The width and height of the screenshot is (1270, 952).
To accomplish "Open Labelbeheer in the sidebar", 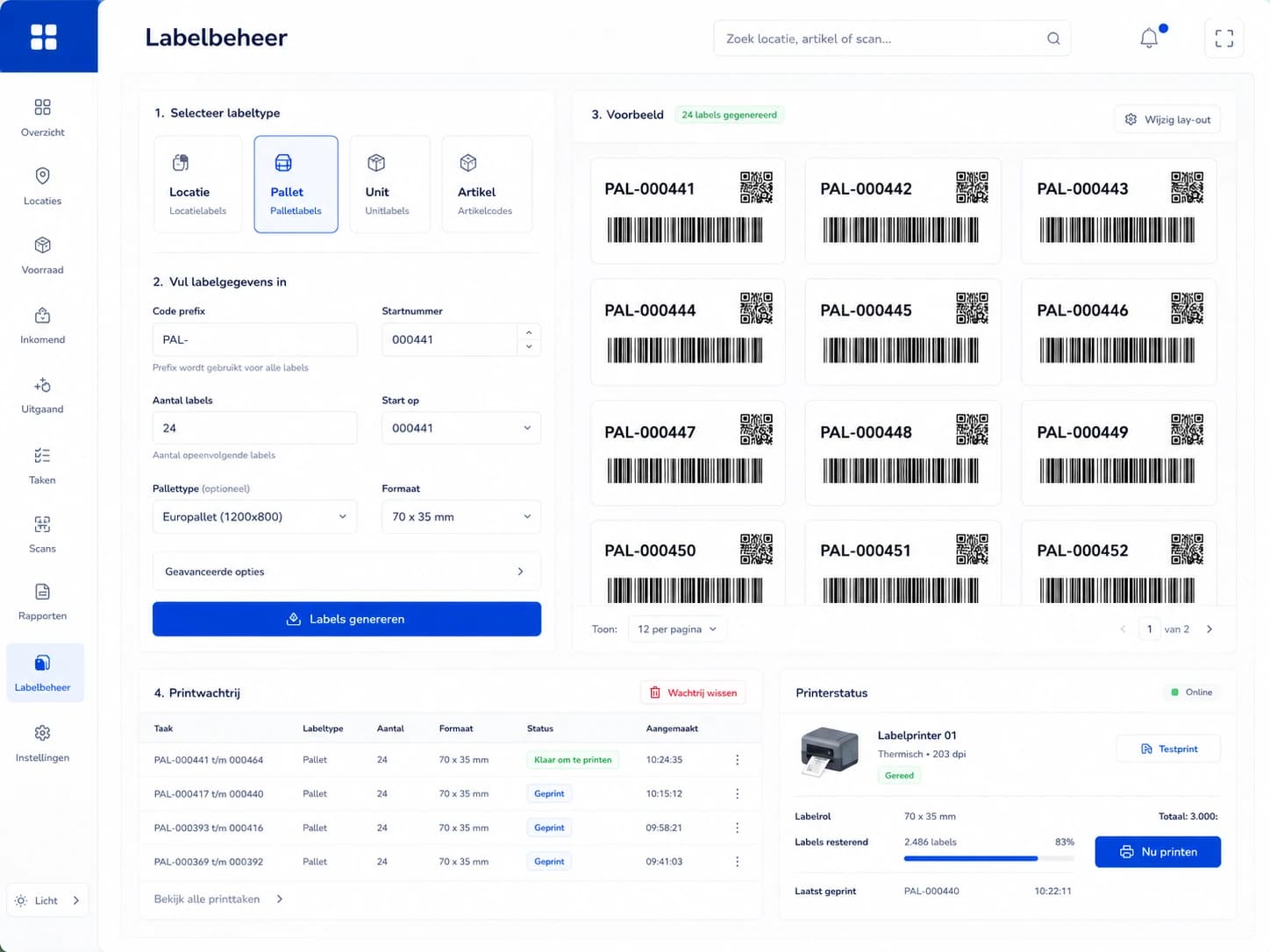I will point(45,673).
